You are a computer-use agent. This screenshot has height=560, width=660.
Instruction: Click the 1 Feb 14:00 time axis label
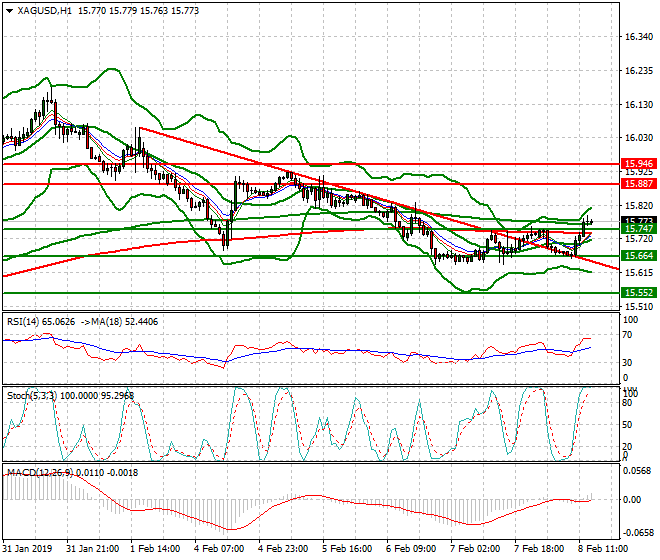tap(156, 549)
